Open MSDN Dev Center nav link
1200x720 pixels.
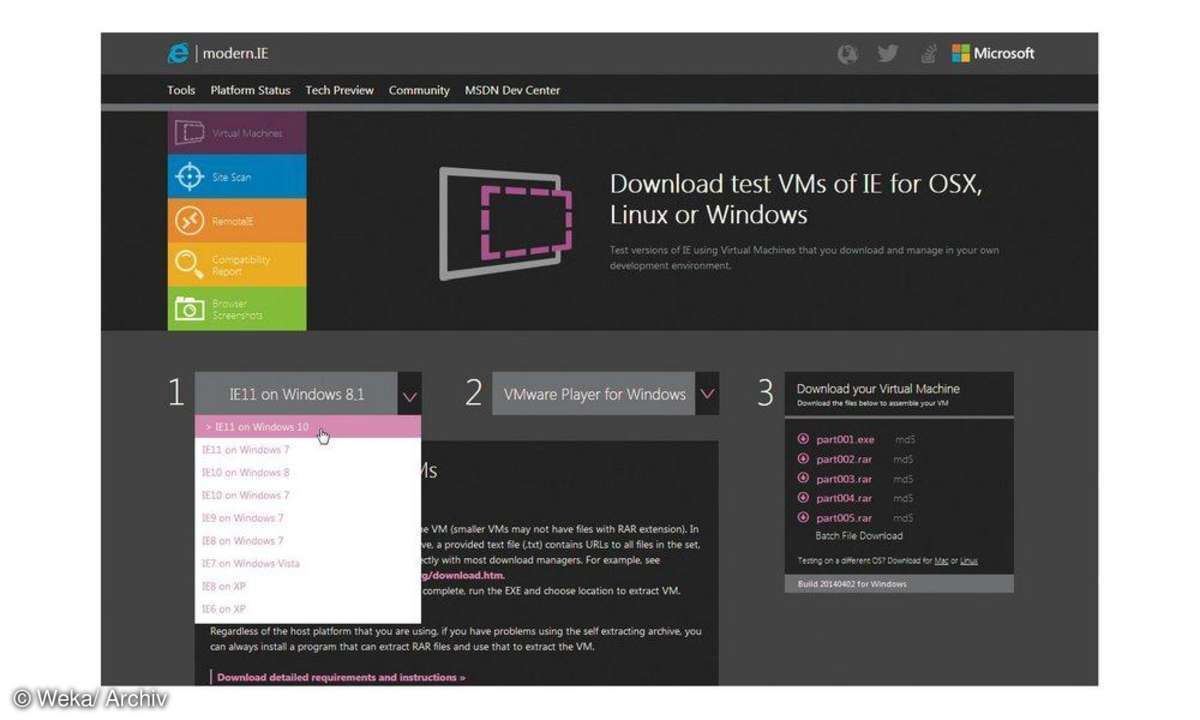(512, 90)
